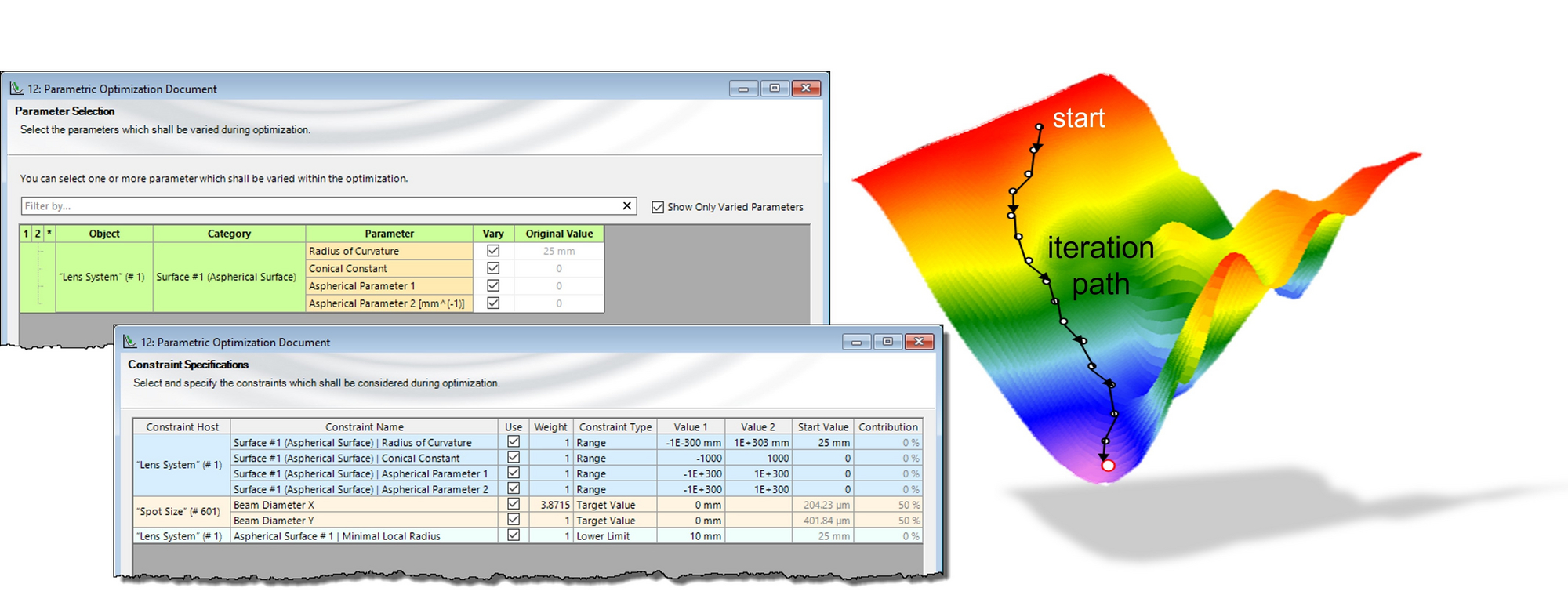
Task: Select weight '3.8715' for Beam Diameter X
Action: click(x=550, y=505)
